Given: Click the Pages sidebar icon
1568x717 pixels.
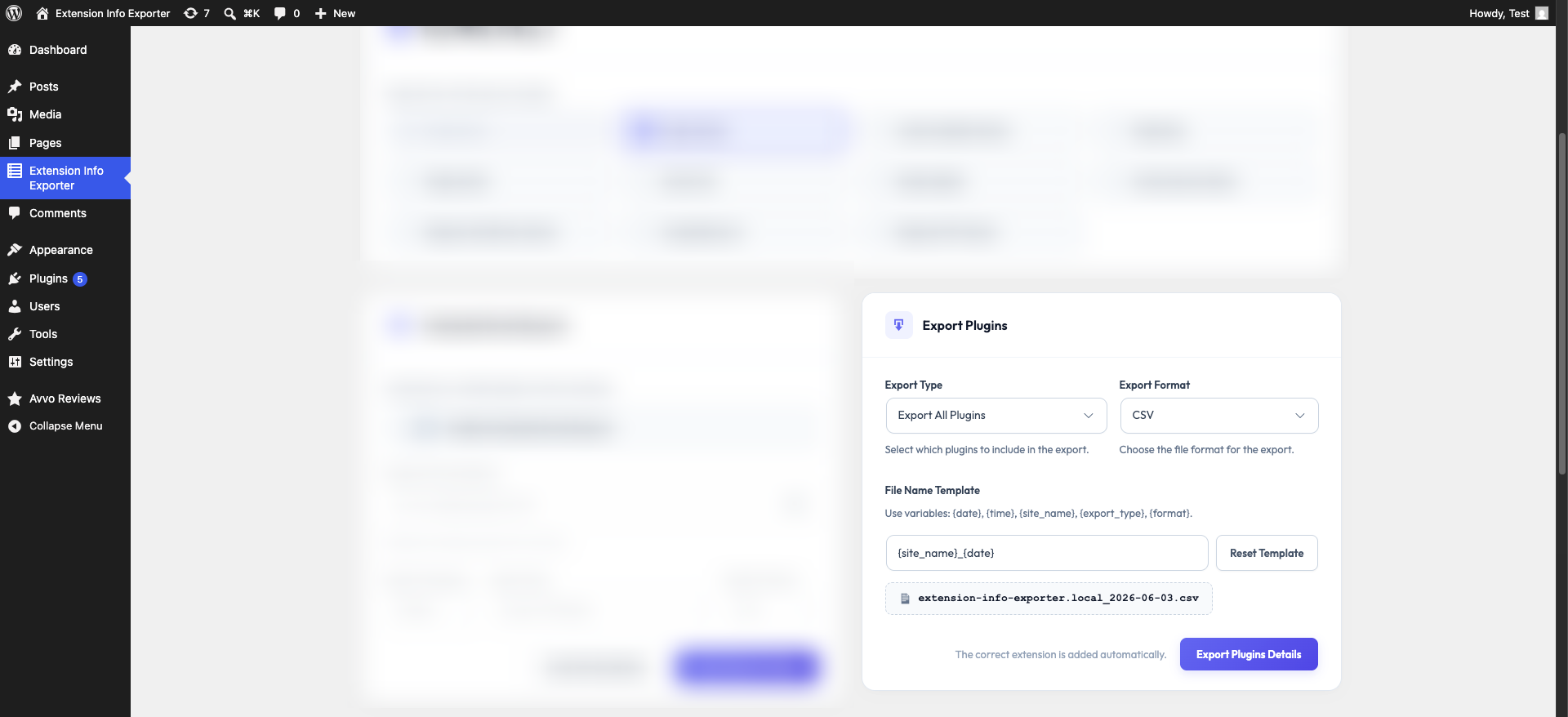Looking at the screenshot, I should 15,143.
